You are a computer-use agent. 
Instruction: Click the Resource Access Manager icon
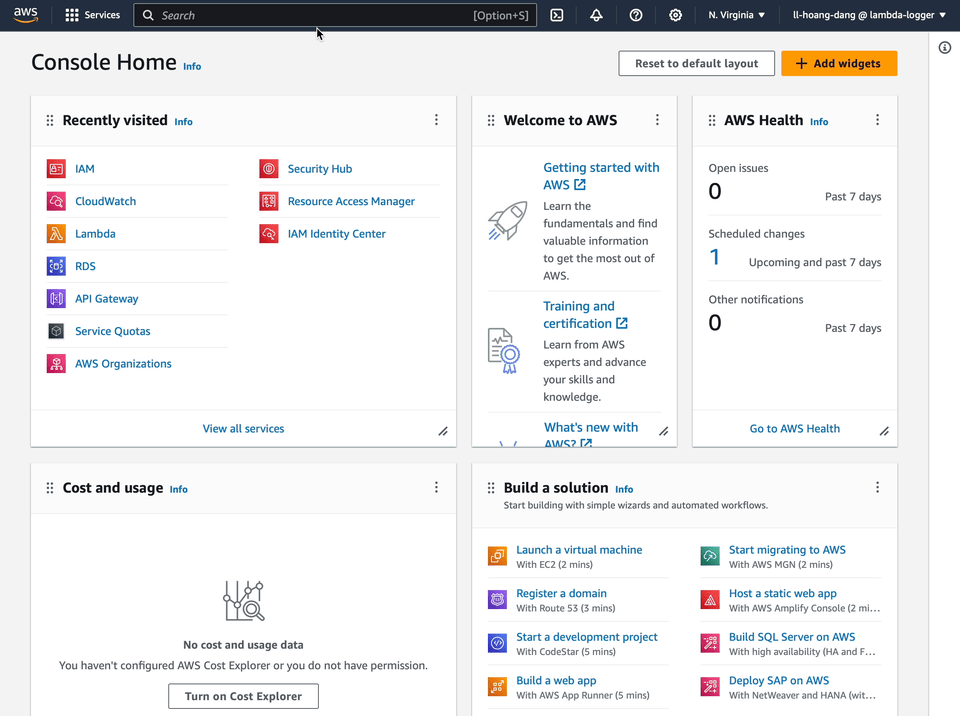(x=269, y=201)
